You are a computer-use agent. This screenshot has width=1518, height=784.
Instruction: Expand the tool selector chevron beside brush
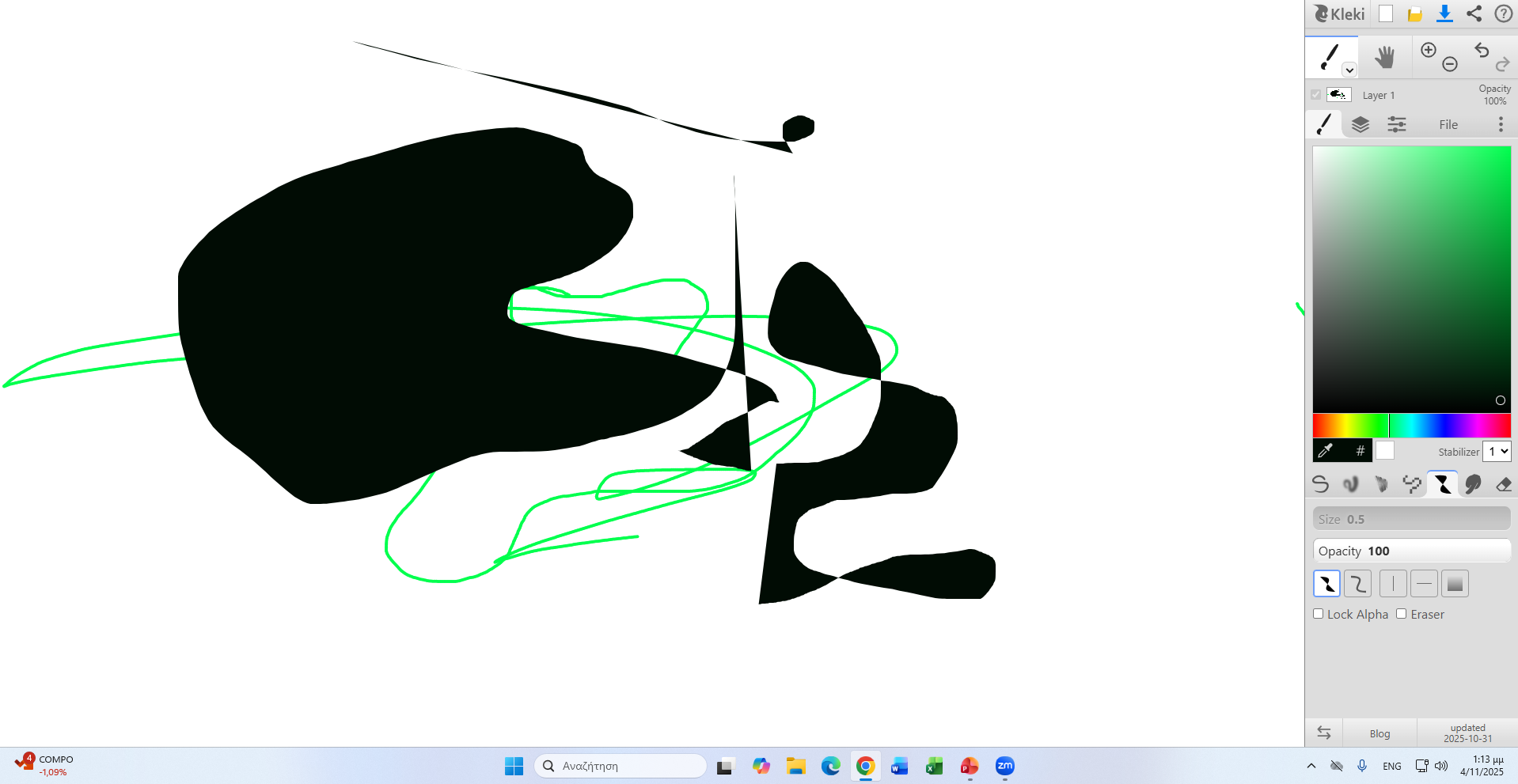click(x=1349, y=70)
